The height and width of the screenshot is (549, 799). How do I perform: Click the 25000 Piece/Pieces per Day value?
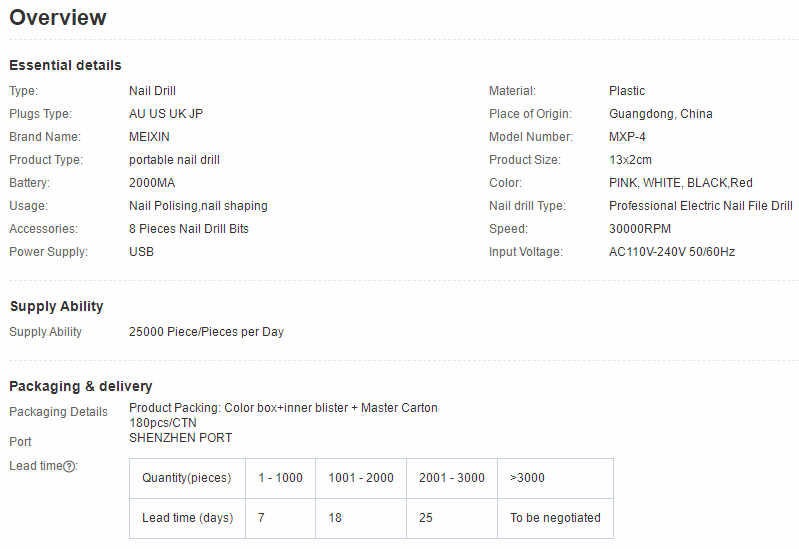click(206, 332)
